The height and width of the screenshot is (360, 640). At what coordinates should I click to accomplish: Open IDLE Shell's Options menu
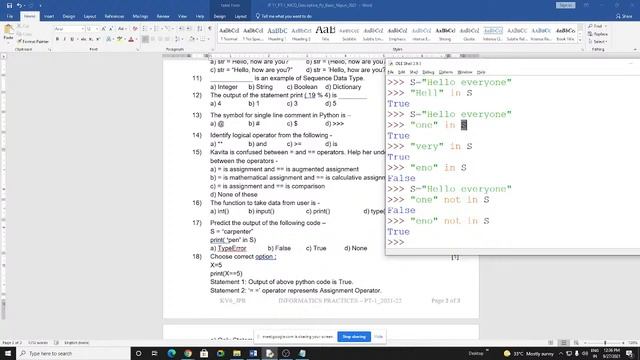(x=446, y=72)
